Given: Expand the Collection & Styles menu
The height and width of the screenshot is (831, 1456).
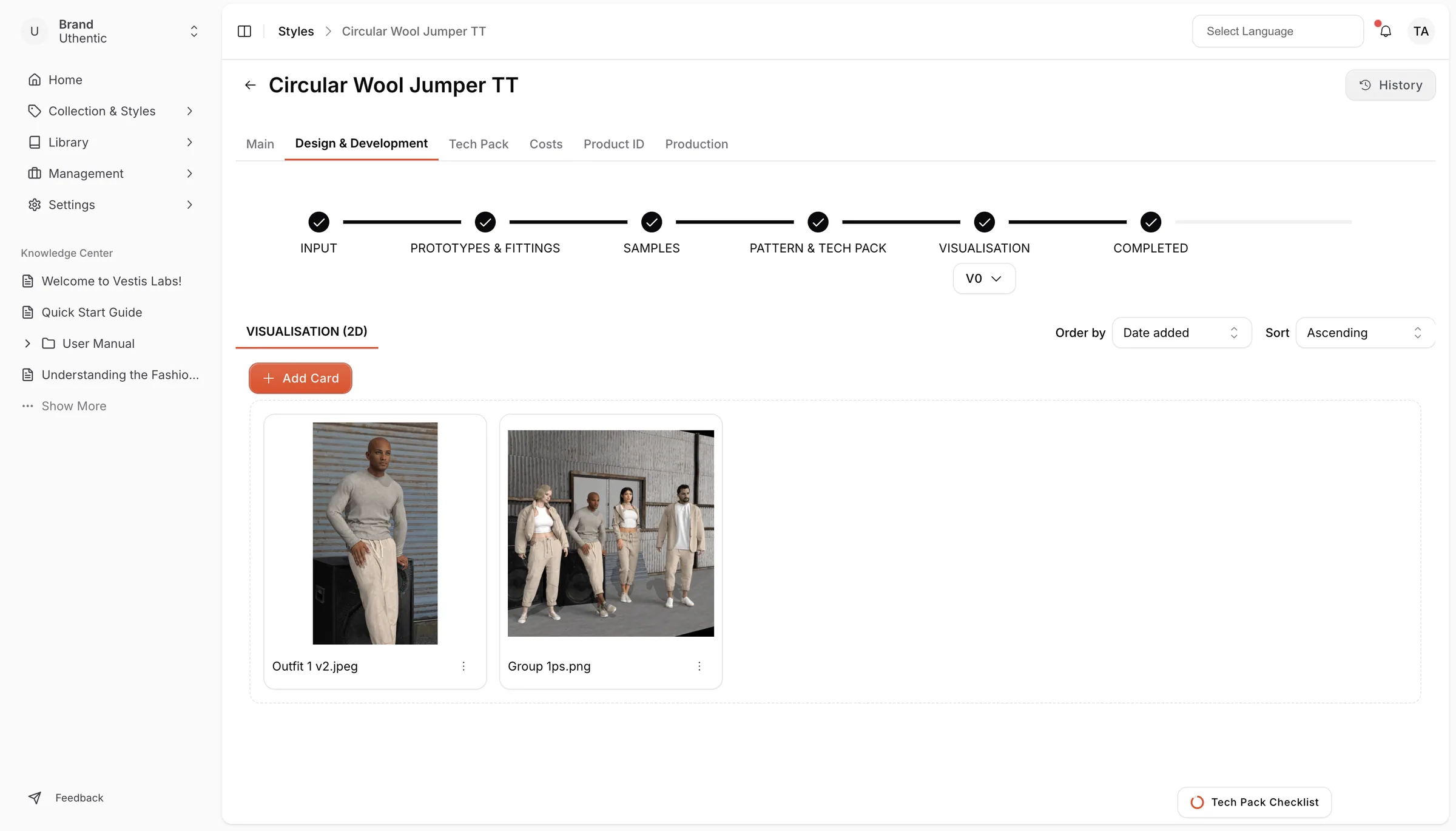Looking at the screenshot, I should (x=112, y=111).
